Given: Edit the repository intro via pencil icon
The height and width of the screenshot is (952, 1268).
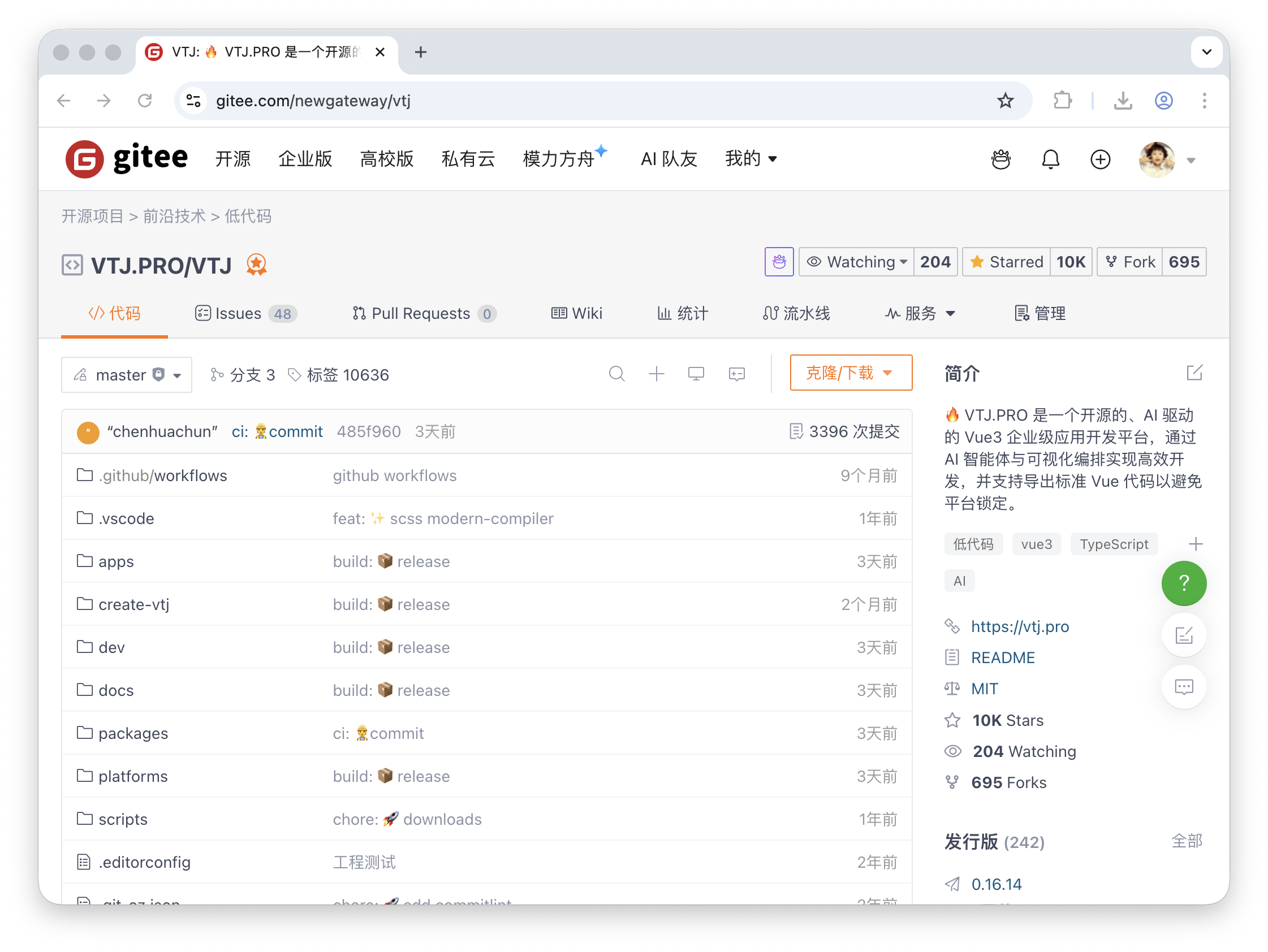Looking at the screenshot, I should click(1194, 373).
